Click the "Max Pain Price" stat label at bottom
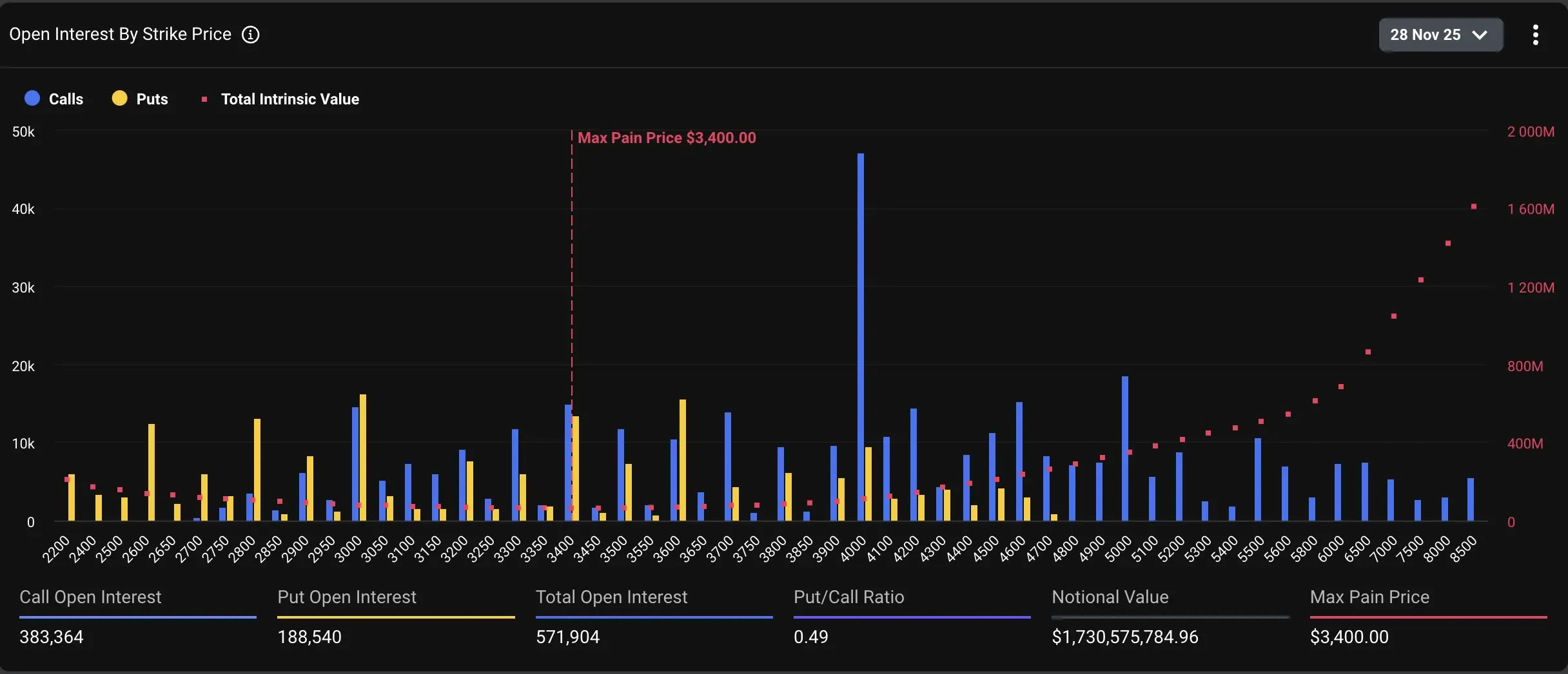 1370,597
